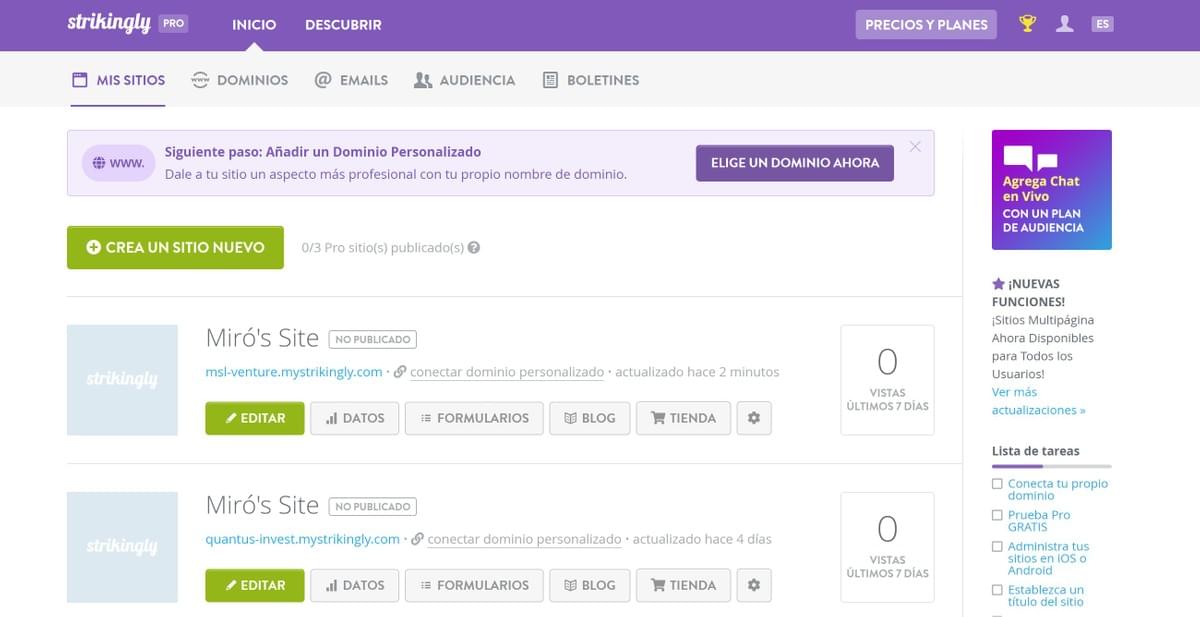
Task: Open BLOG for quantus-invest site
Action: pos(590,585)
